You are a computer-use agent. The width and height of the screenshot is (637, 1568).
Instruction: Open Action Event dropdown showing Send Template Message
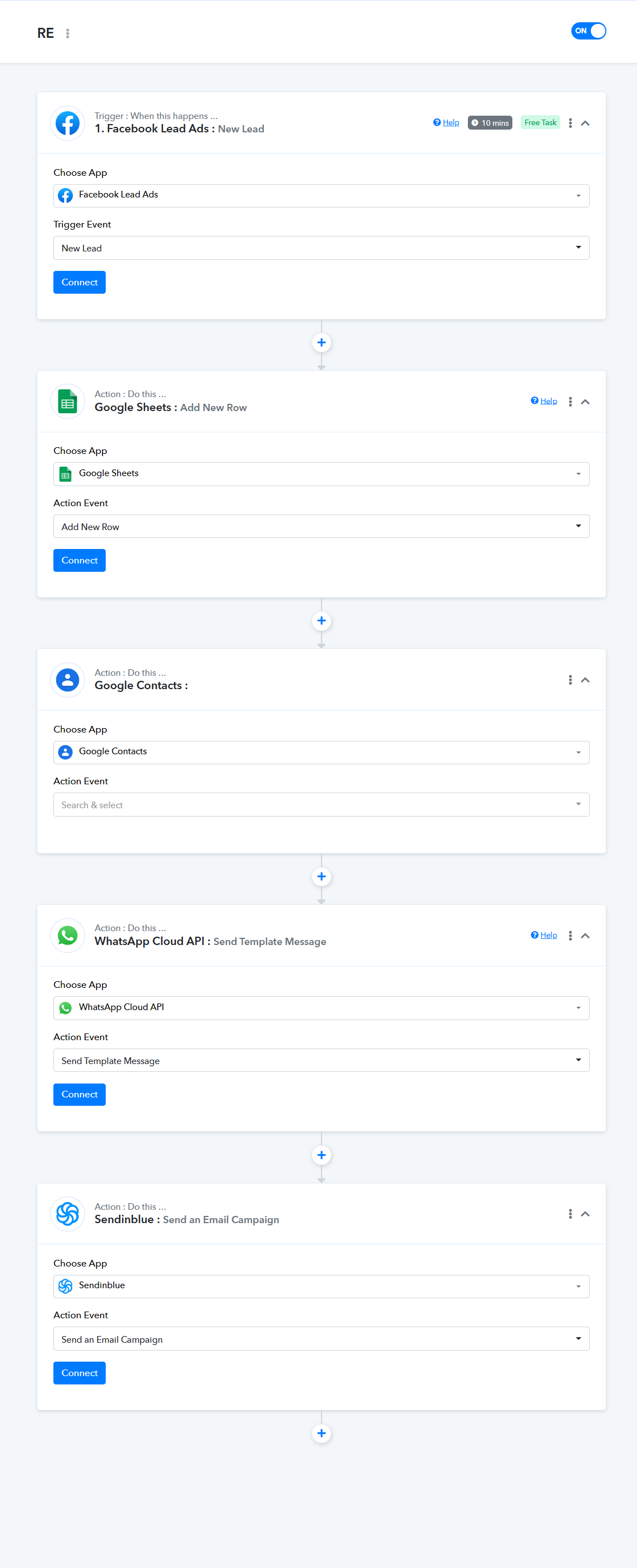321,1060
